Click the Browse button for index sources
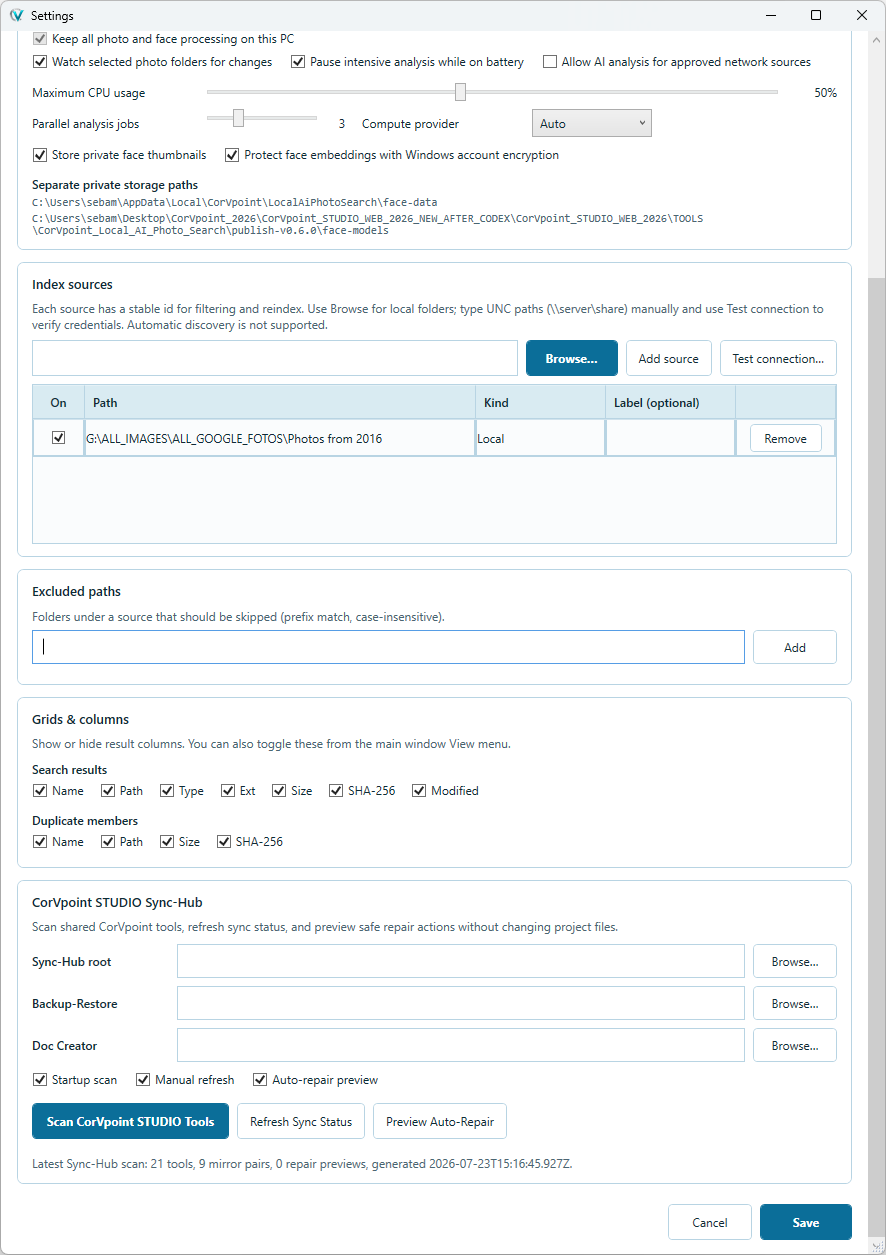The height and width of the screenshot is (1255, 886). pyautogui.click(x=572, y=358)
